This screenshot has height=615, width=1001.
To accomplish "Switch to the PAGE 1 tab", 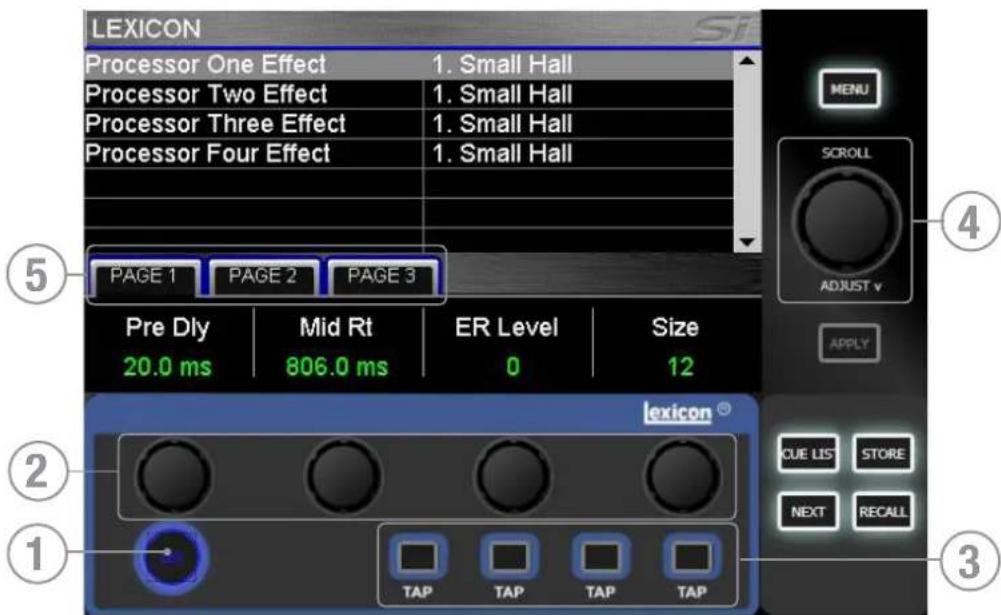I will click(144, 277).
